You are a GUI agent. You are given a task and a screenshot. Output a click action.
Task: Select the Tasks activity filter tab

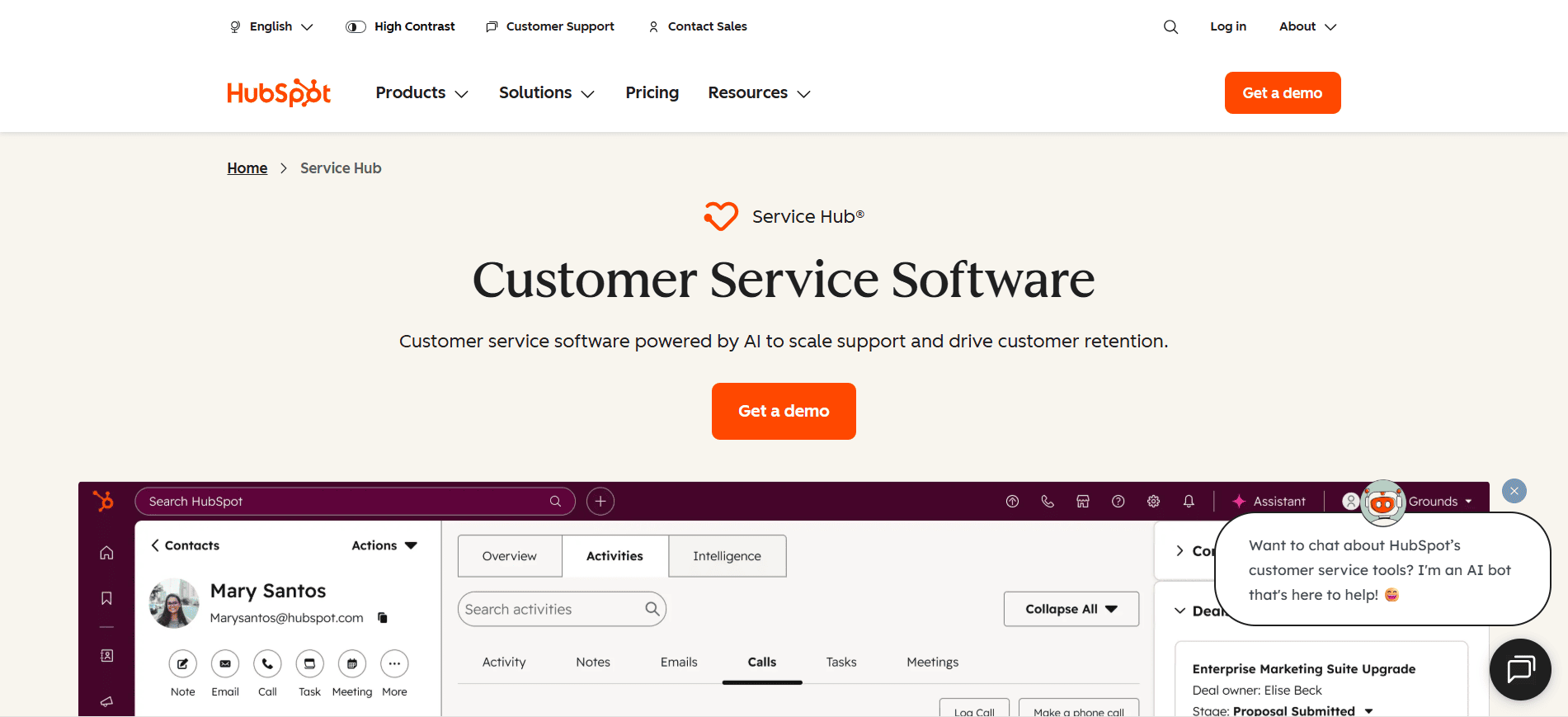click(841, 662)
